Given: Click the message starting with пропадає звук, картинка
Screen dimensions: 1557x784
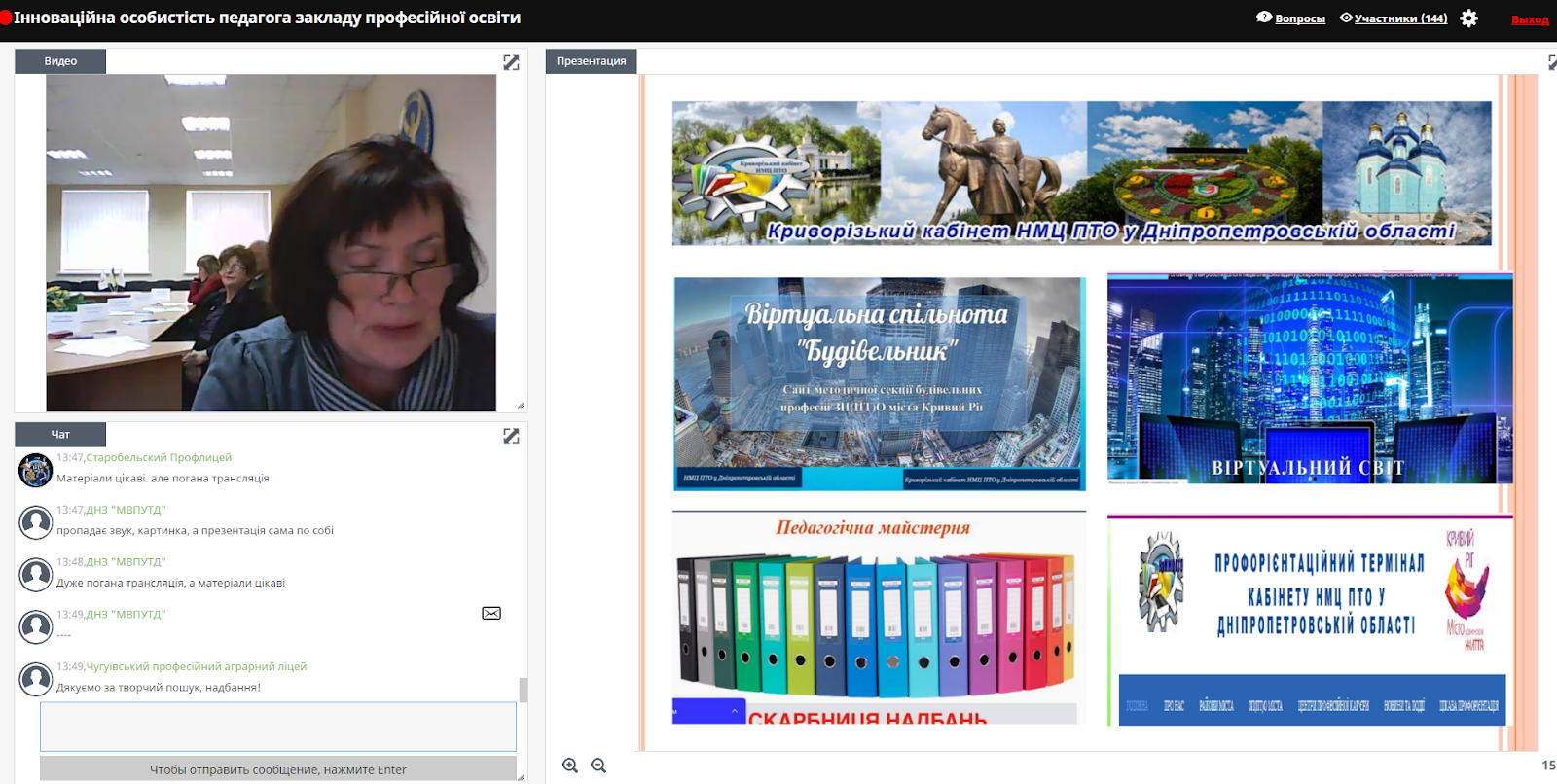Looking at the screenshot, I should coord(195,530).
